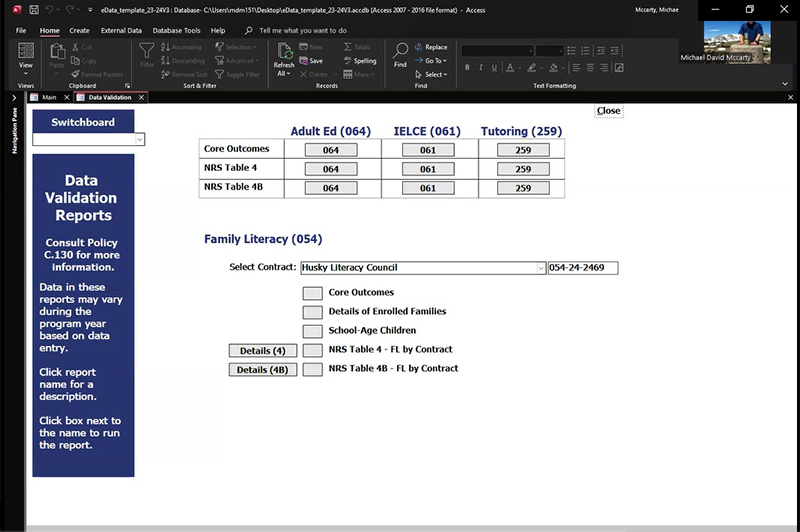The height and width of the screenshot is (532, 800).
Task: Sort Descending from the ribbon
Action: [x=183, y=61]
